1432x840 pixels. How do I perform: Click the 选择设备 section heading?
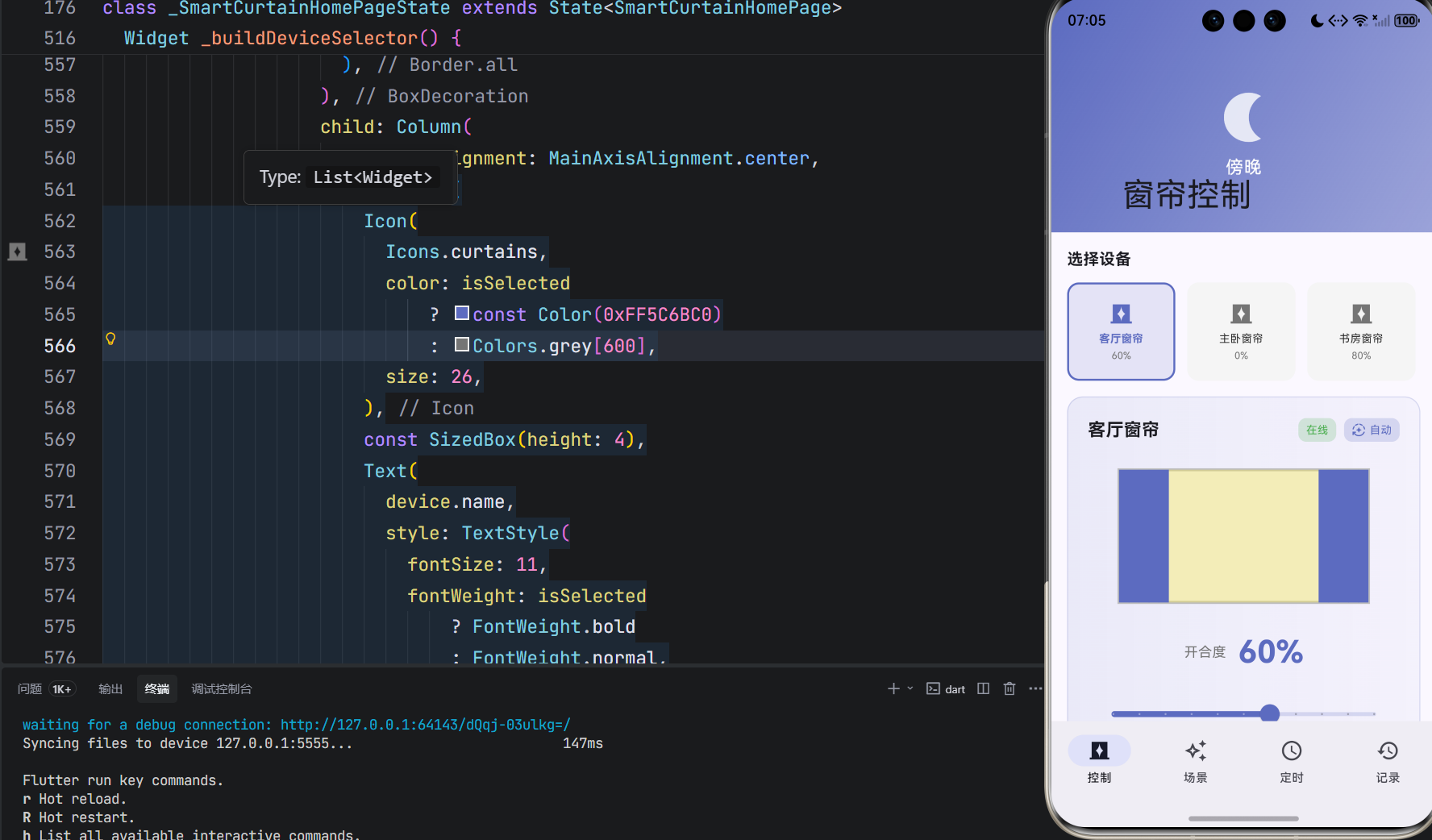tap(1099, 259)
